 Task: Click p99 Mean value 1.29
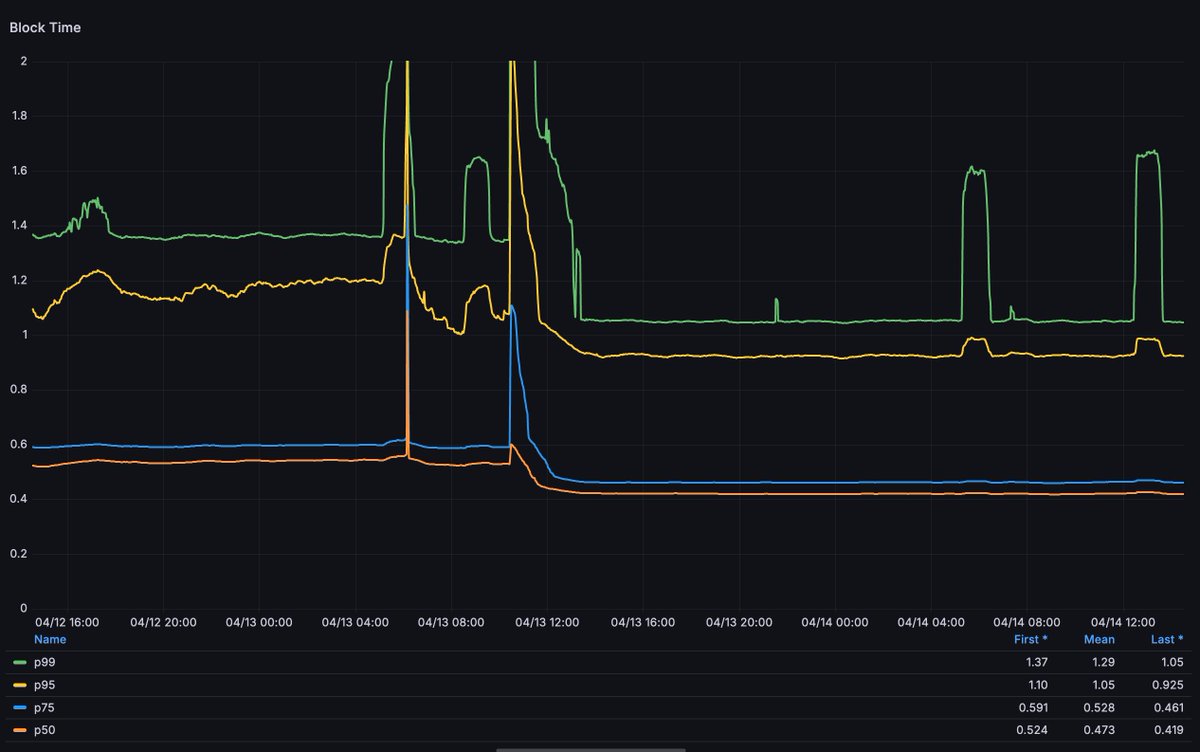tap(1103, 662)
